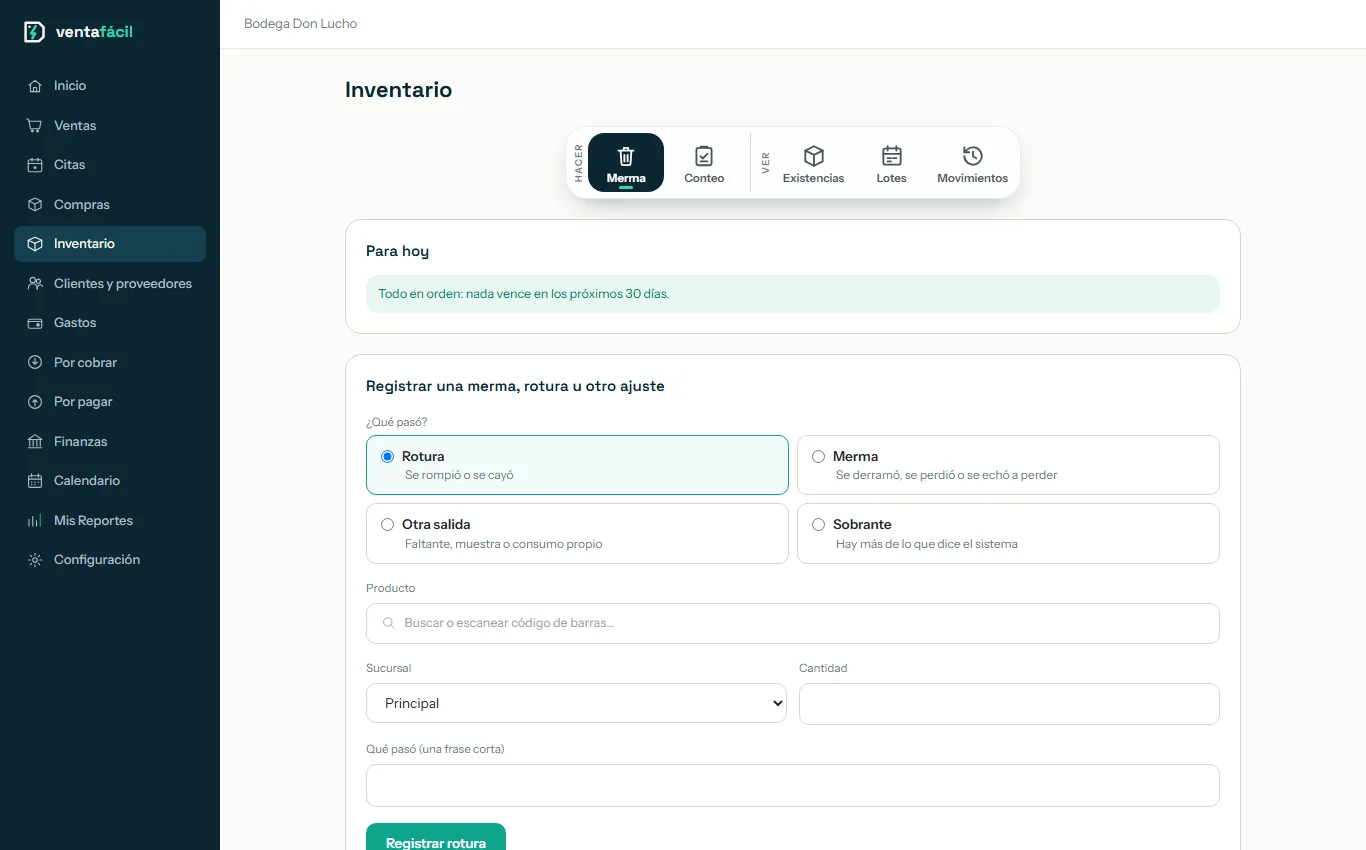
Task: Click the Movimientos history clock icon
Action: [x=973, y=156]
